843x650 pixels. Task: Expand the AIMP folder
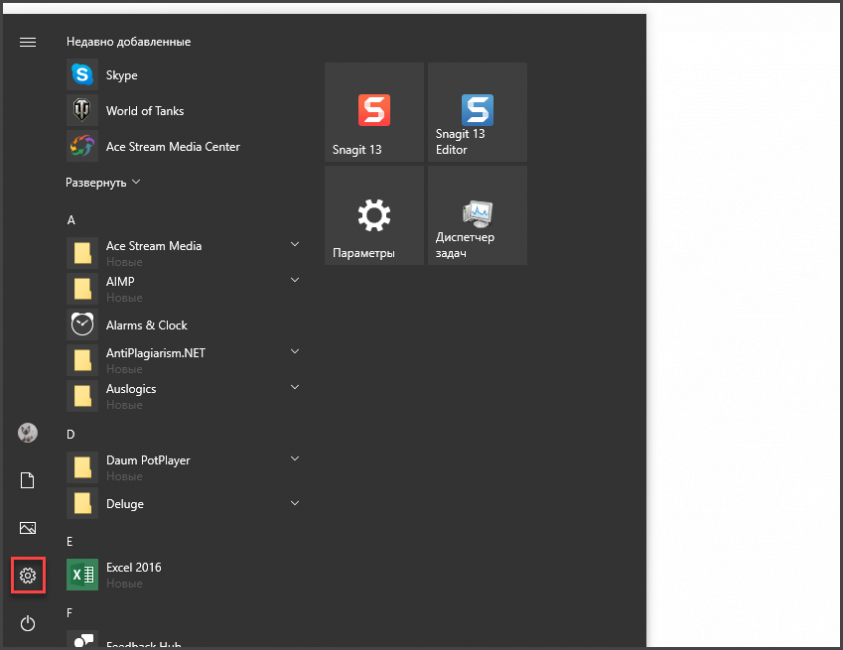click(x=295, y=281)
